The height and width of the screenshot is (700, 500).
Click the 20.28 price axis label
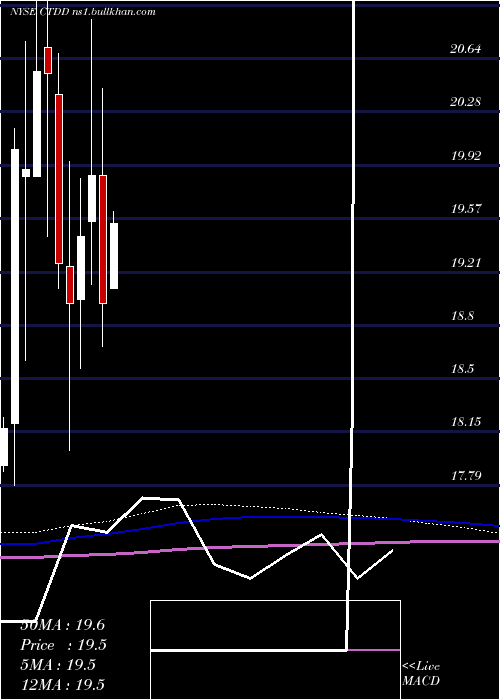coord(466,102)
